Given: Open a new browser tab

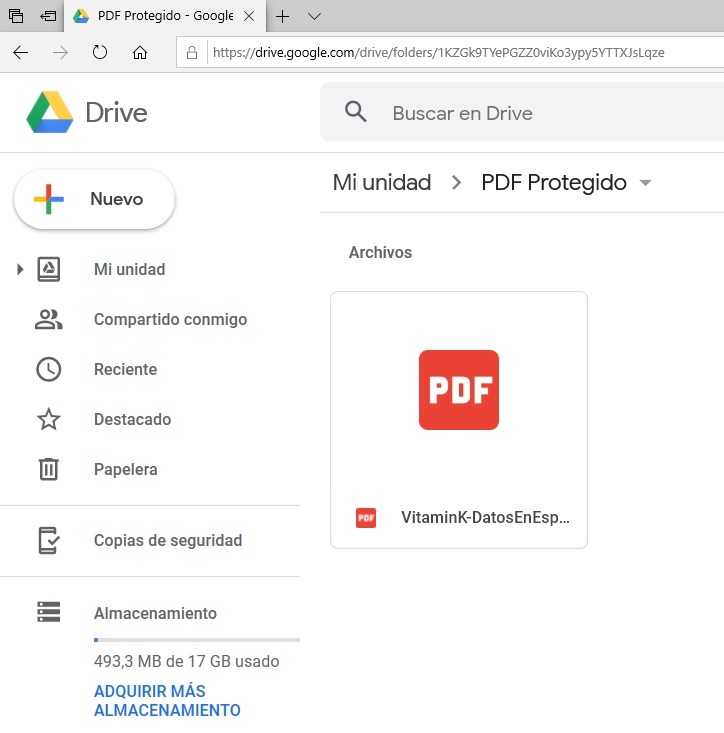Looking at the screenshot, I should tap(283, 17).
